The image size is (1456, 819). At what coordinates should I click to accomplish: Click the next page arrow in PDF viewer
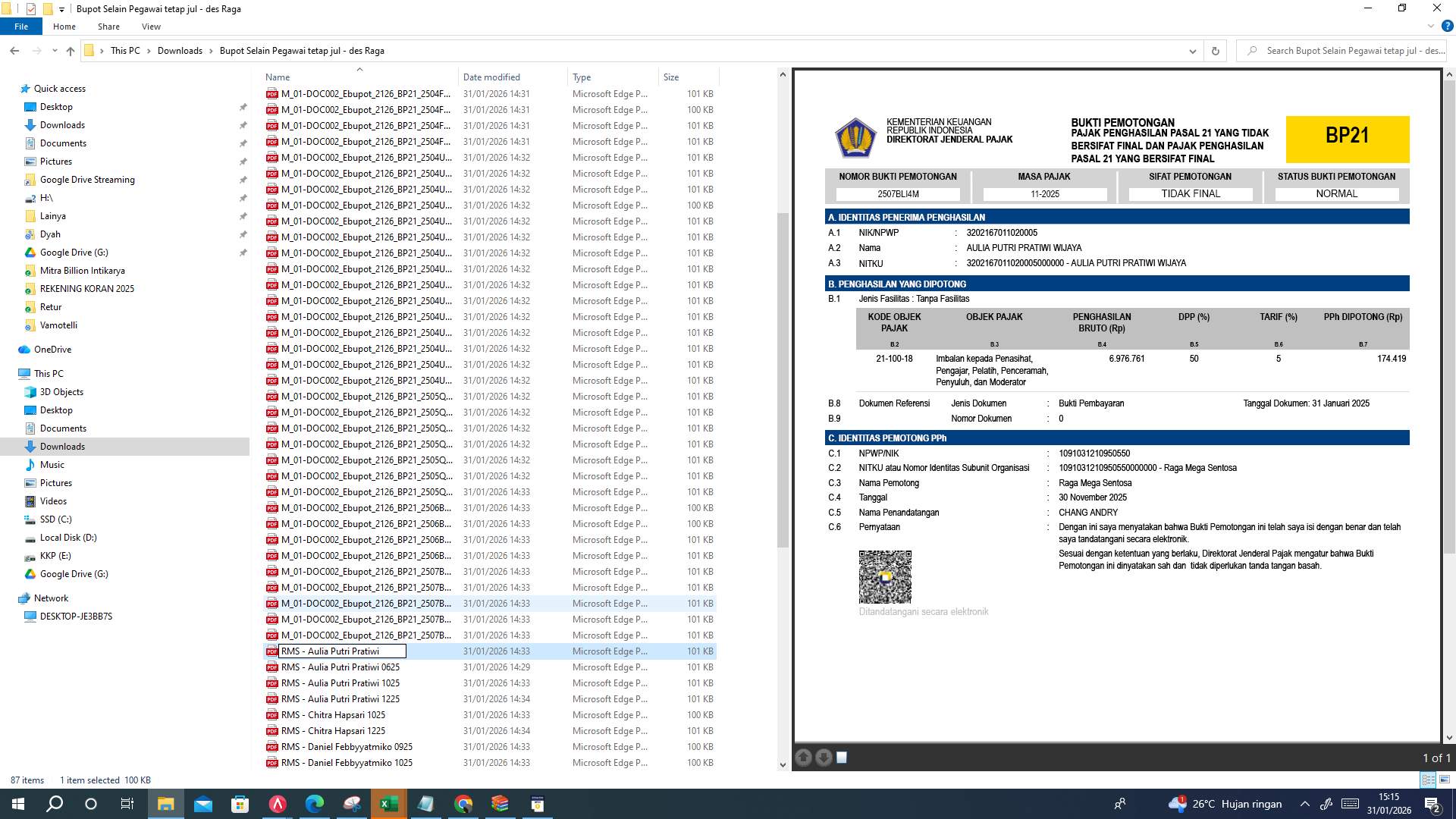pyautogui.click(x=824, y=758)
